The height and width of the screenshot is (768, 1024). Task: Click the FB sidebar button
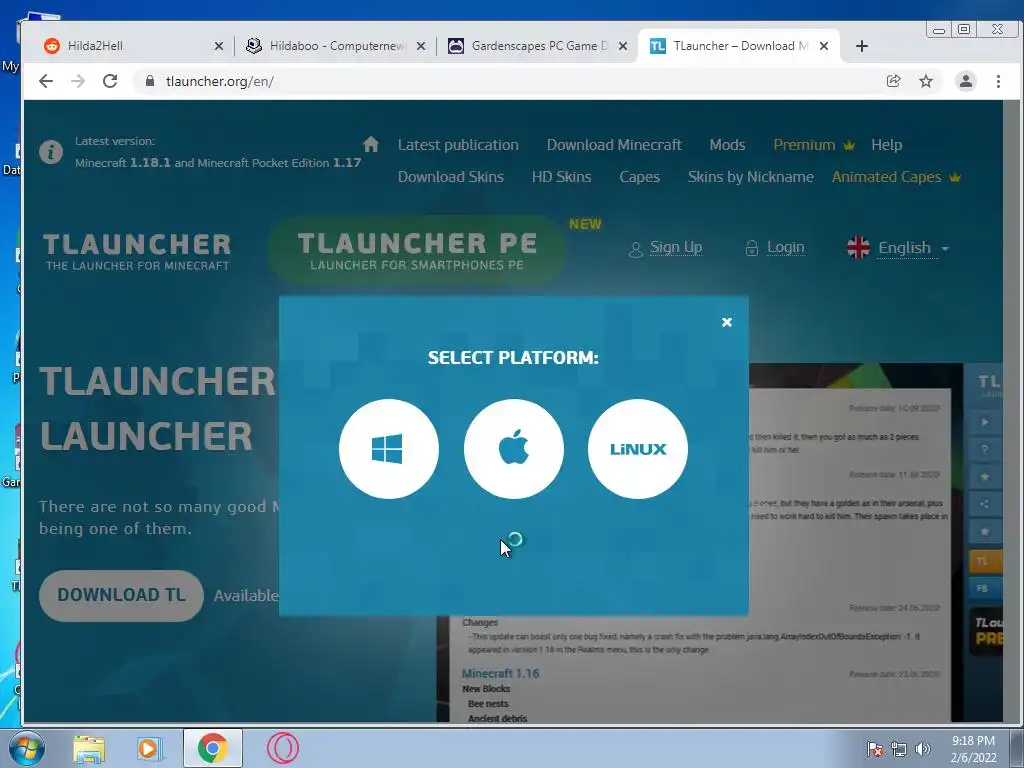coord(985,588)
